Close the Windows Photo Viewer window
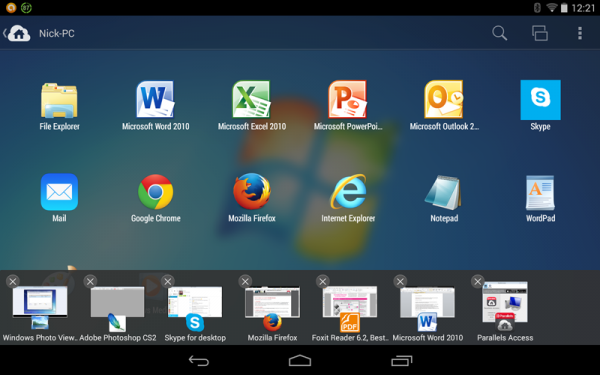Viewport: 600px width, 375px height. pyautogui.click(x=13, y=282)
